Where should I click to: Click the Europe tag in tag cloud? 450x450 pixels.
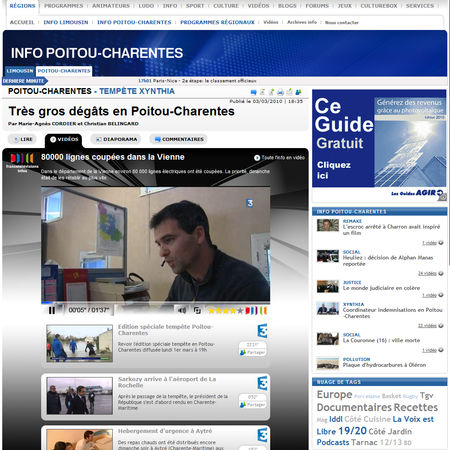click(x=334, y=395)
